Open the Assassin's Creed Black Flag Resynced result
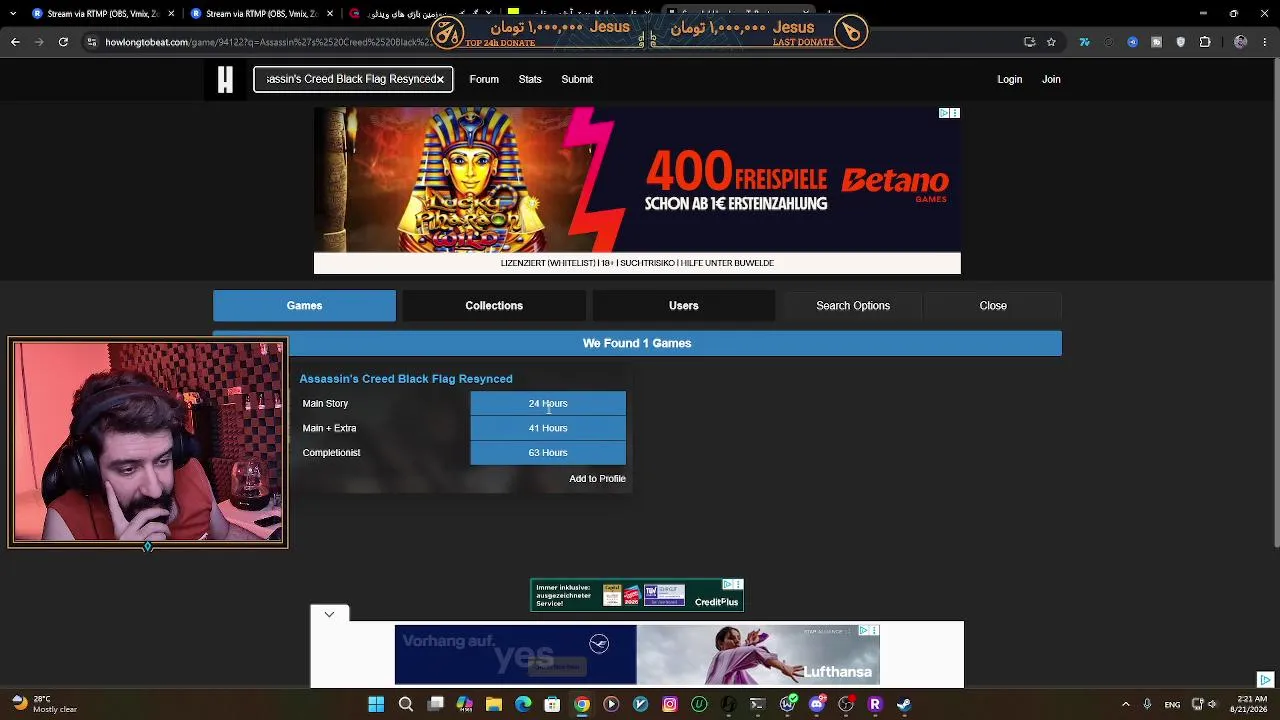 coord(406,379)
